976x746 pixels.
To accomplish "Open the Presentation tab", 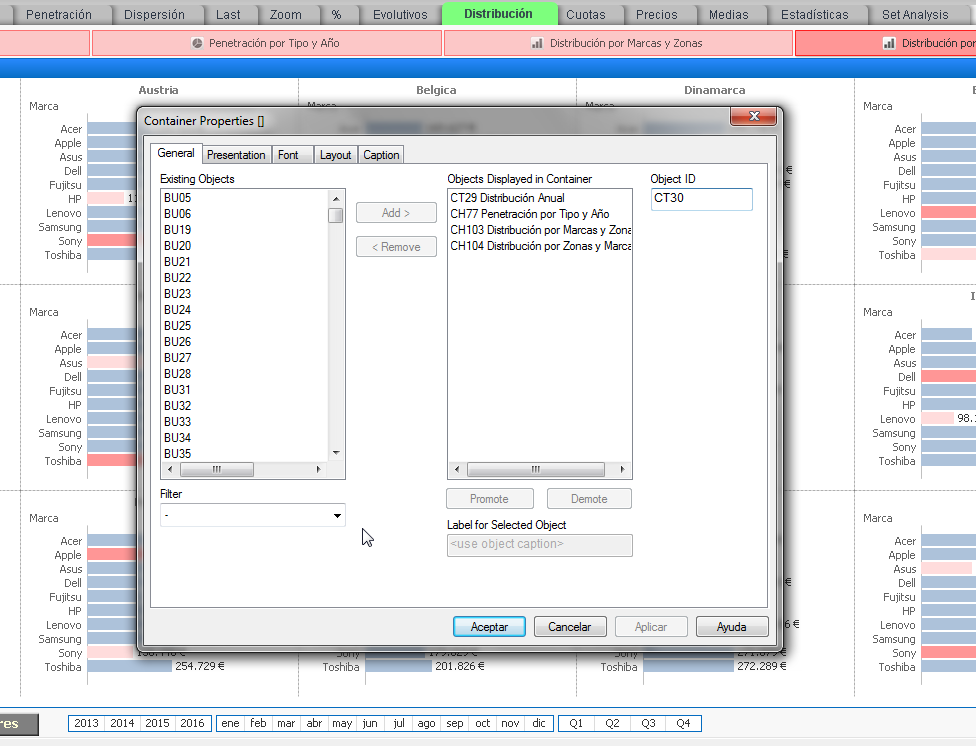I will click(236, 154).
